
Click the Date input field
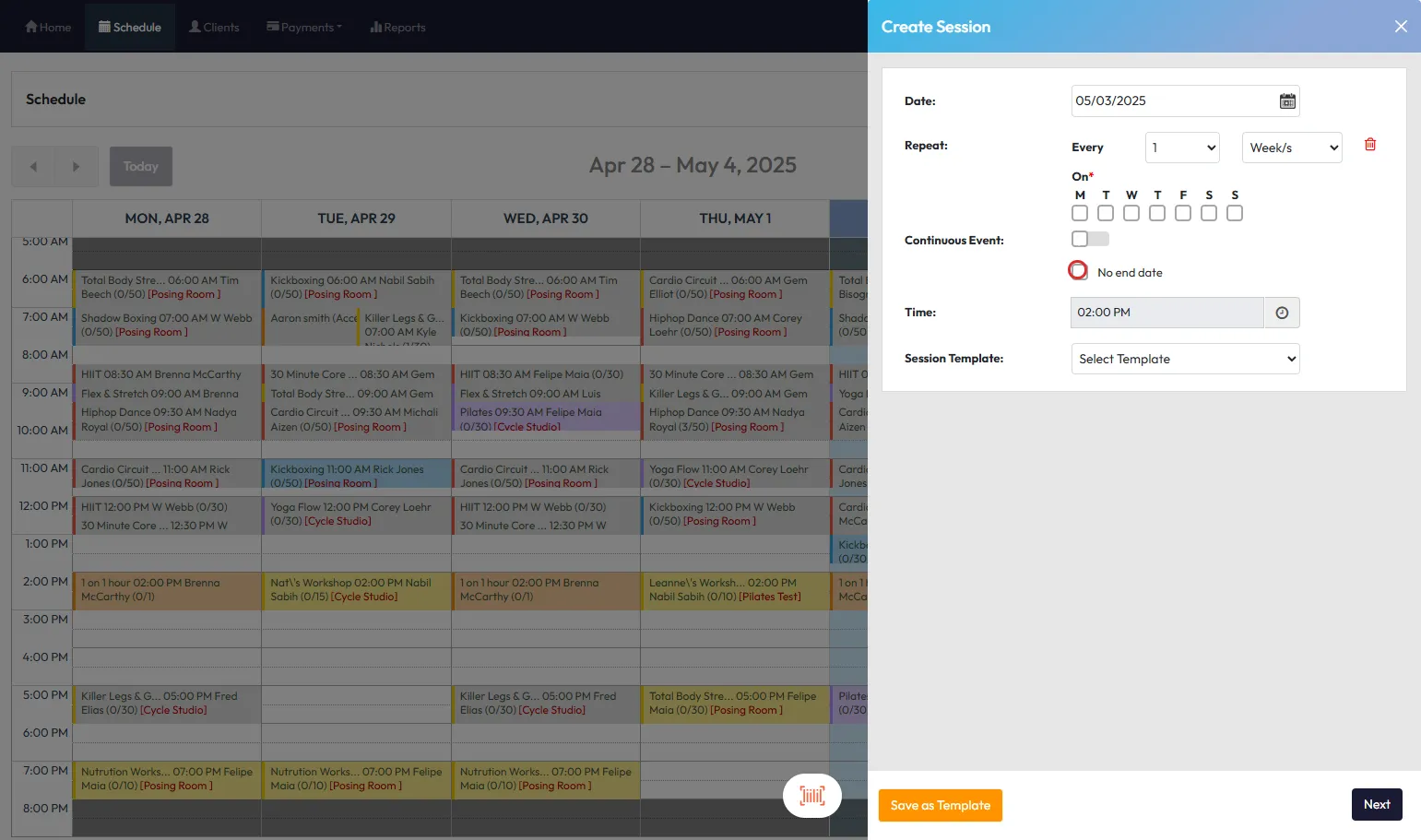pos(1171,101)
